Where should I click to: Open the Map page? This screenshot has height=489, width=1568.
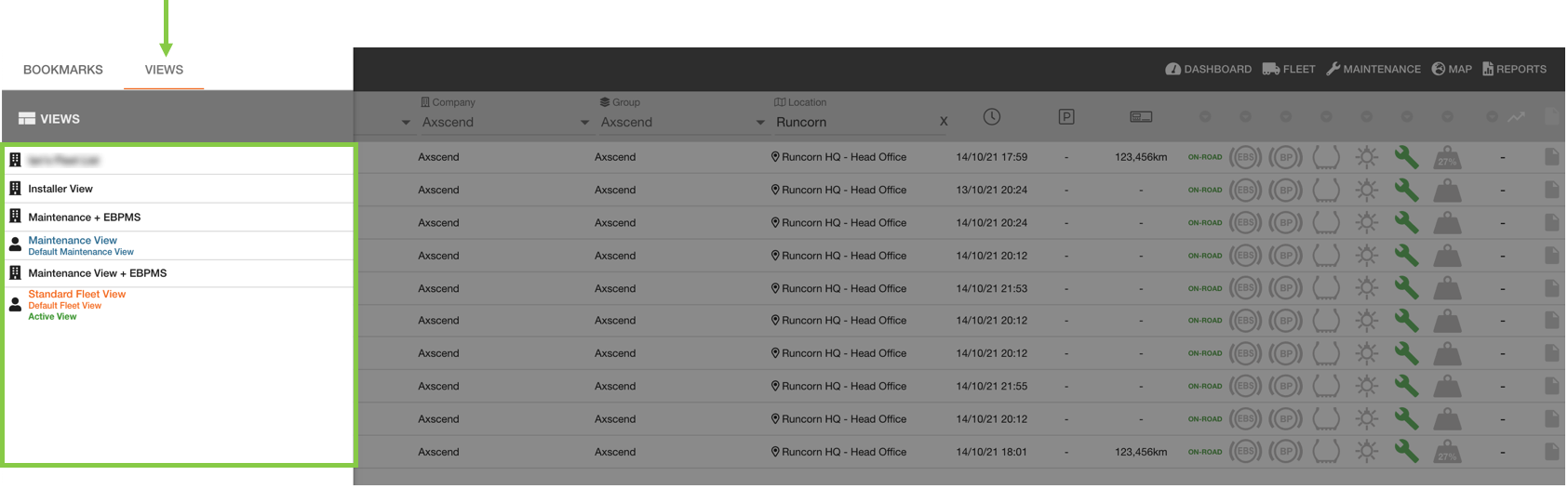tap(1452, 69)
